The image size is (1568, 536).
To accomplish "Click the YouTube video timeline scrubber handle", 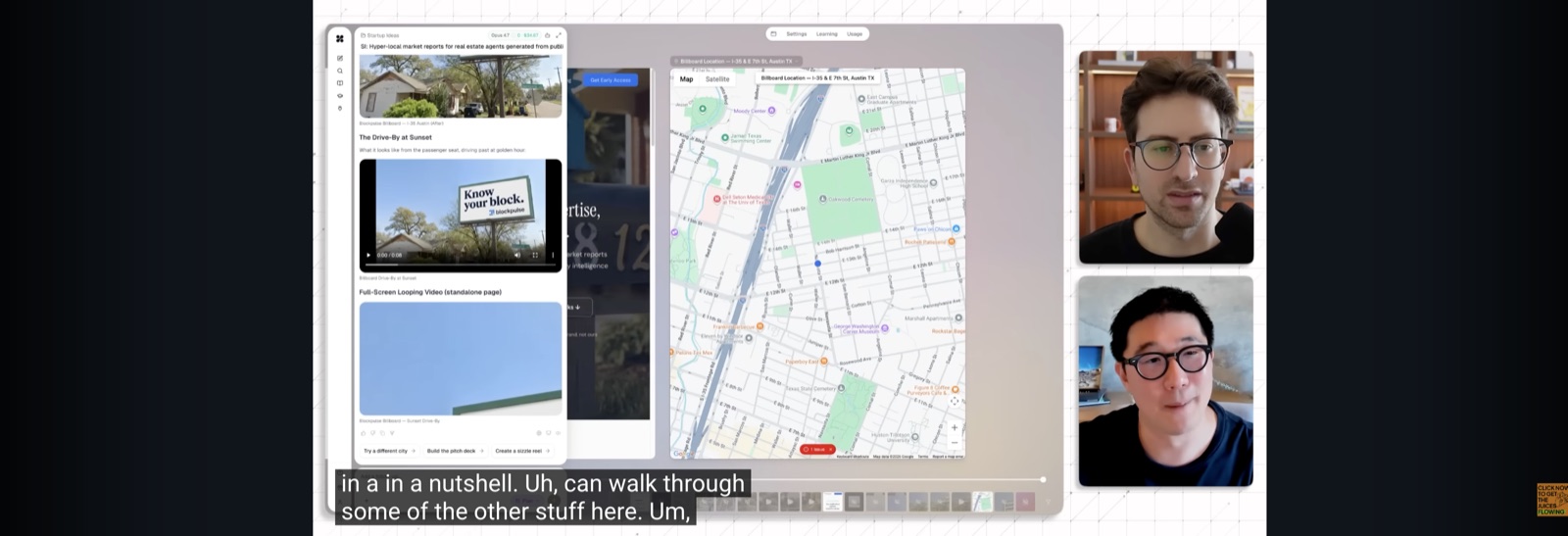I will 1043,479.
